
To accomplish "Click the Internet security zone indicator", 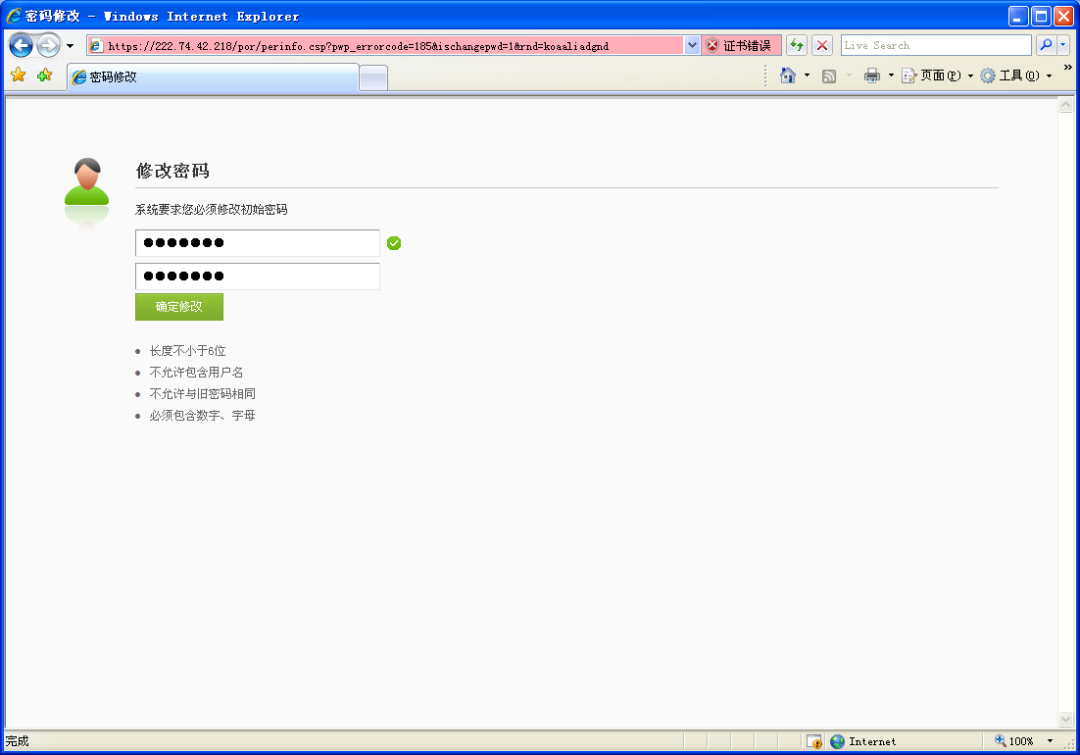I will (864, 741).
